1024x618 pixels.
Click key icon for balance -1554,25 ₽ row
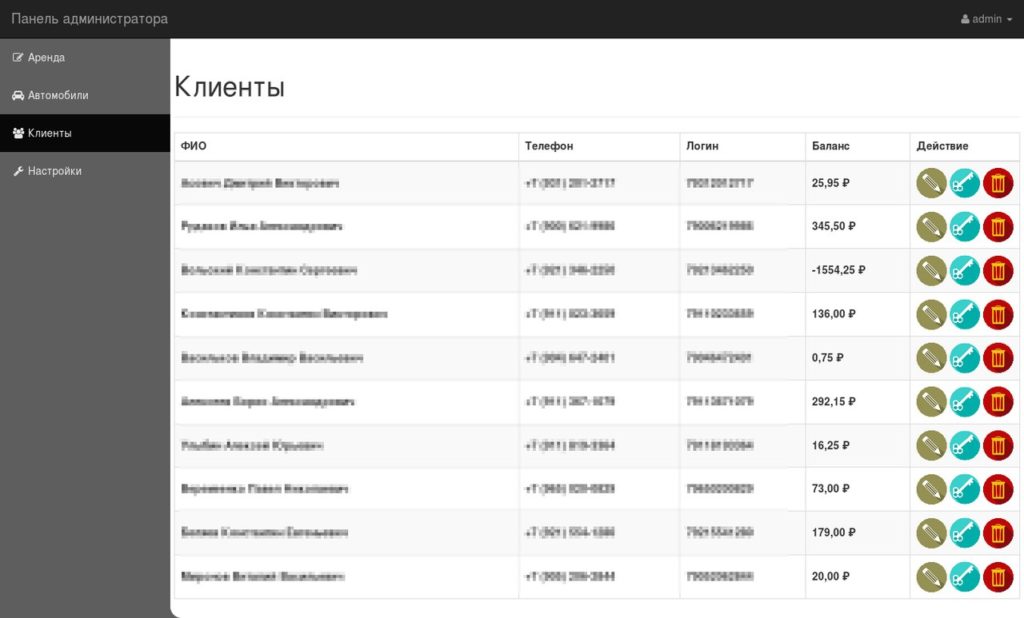pos(965,271)
